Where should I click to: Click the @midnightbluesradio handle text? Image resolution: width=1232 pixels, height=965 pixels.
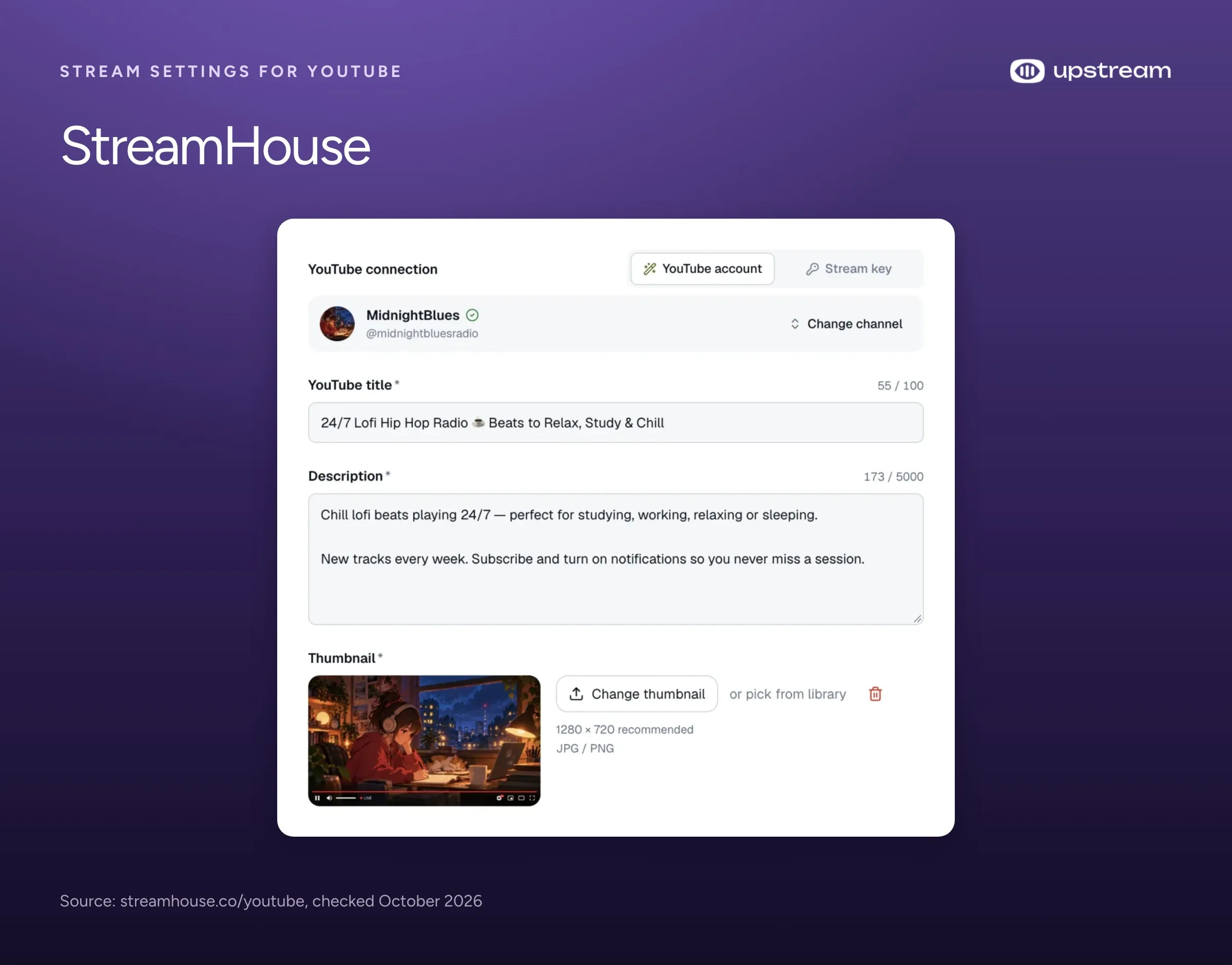(x=422, y=333)
